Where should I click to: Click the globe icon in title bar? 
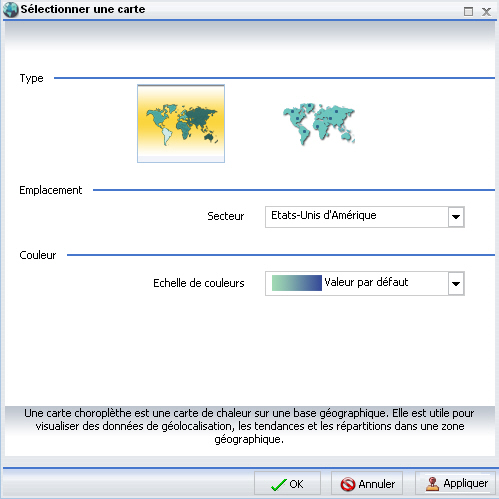(x=10, y=9)
